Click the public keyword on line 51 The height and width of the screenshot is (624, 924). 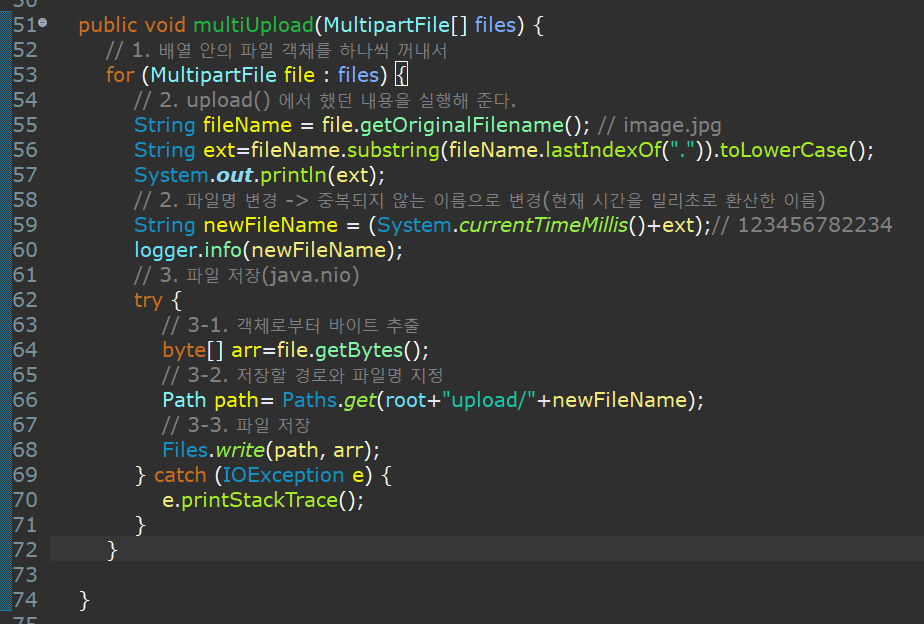[x=108, y=25]
